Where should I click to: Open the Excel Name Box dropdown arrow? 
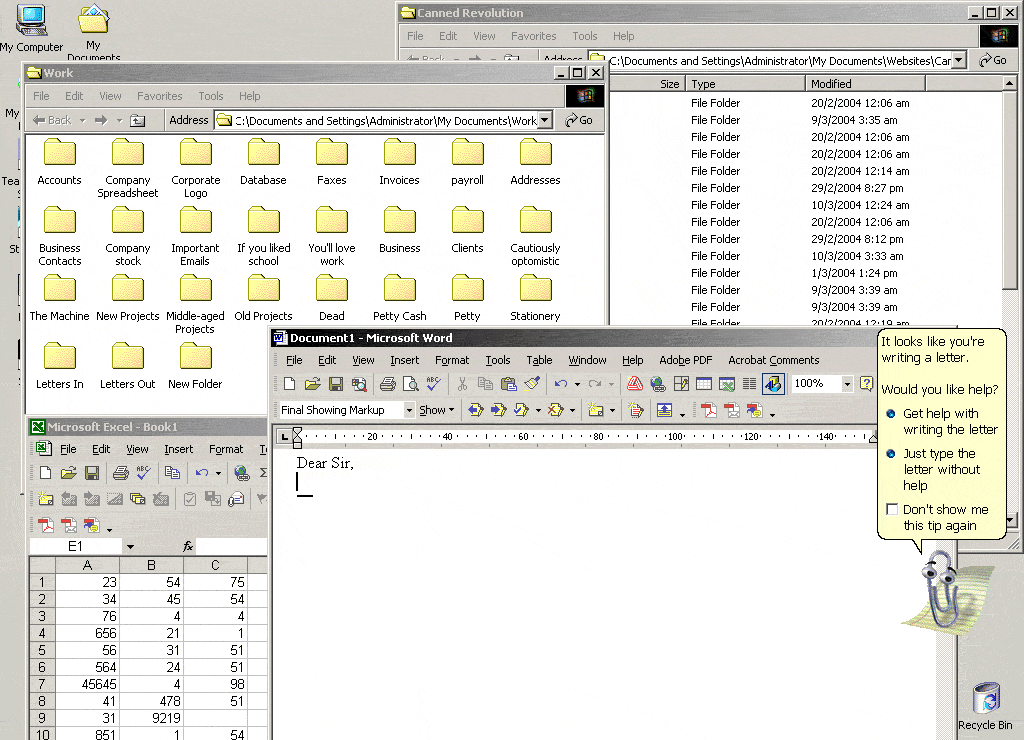click(130, 547)
